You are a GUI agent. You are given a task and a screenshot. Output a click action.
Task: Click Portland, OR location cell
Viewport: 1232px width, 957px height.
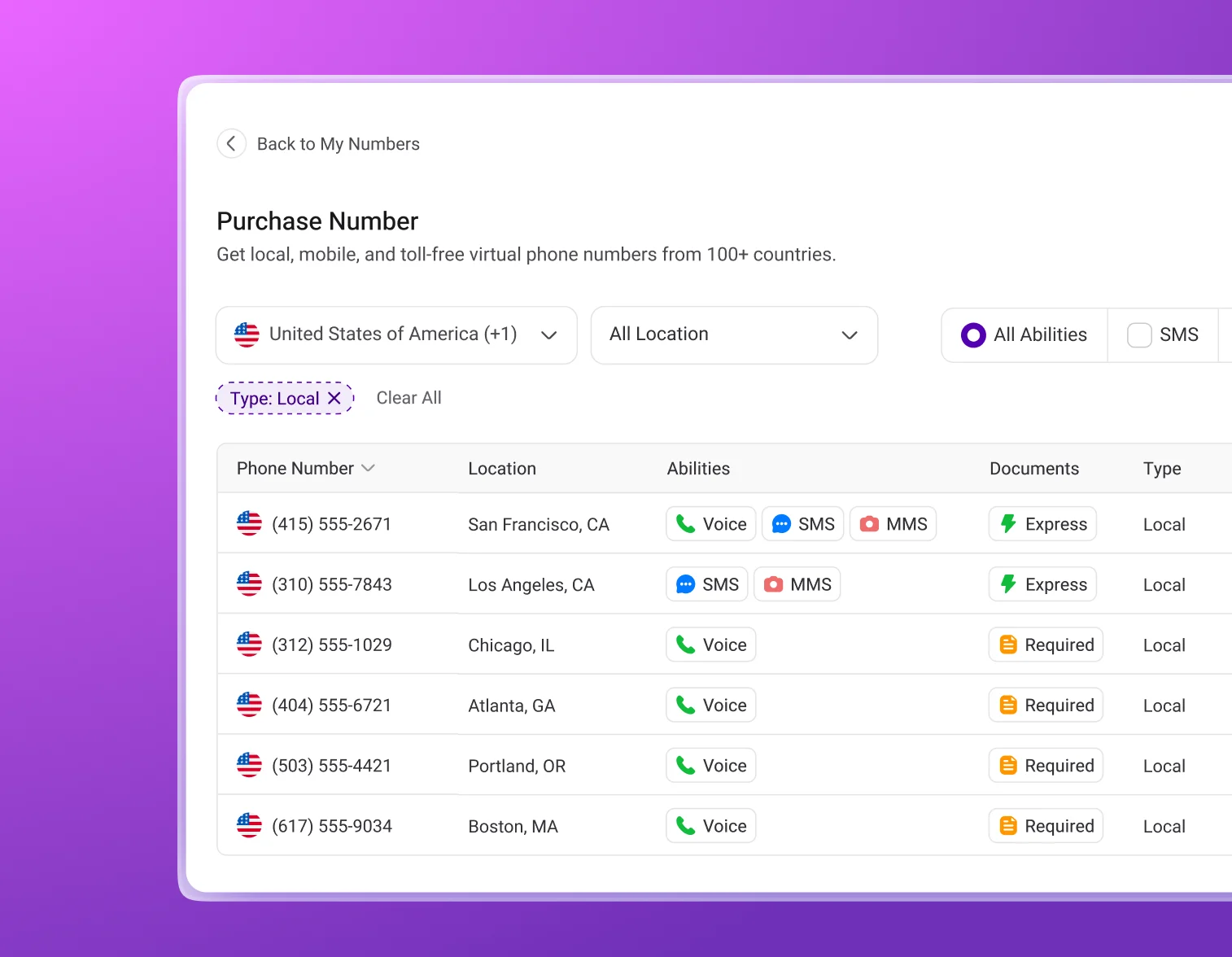517,767
